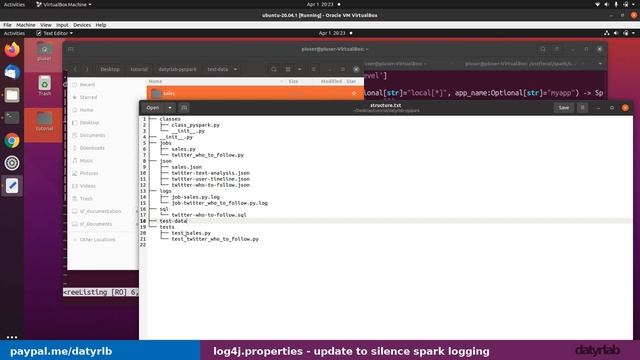640x360 pixels.
Task: Open the VirtualBox Machine app menu dropdown
Action: pyautogui.click(x=64, y=4)
